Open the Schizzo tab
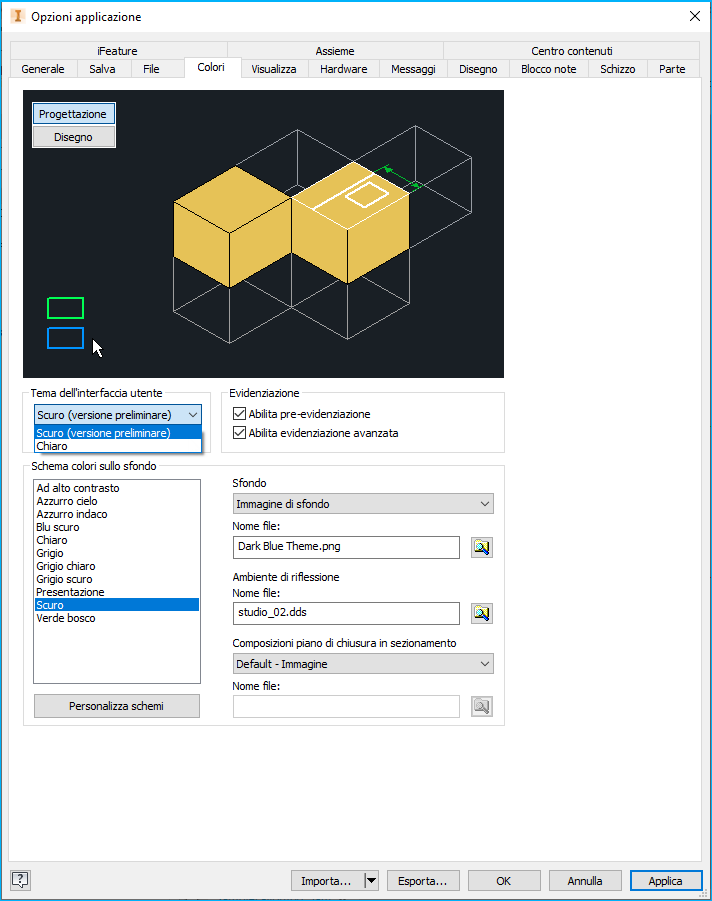Viewport: 712px width, 901px height. [618, 69]
